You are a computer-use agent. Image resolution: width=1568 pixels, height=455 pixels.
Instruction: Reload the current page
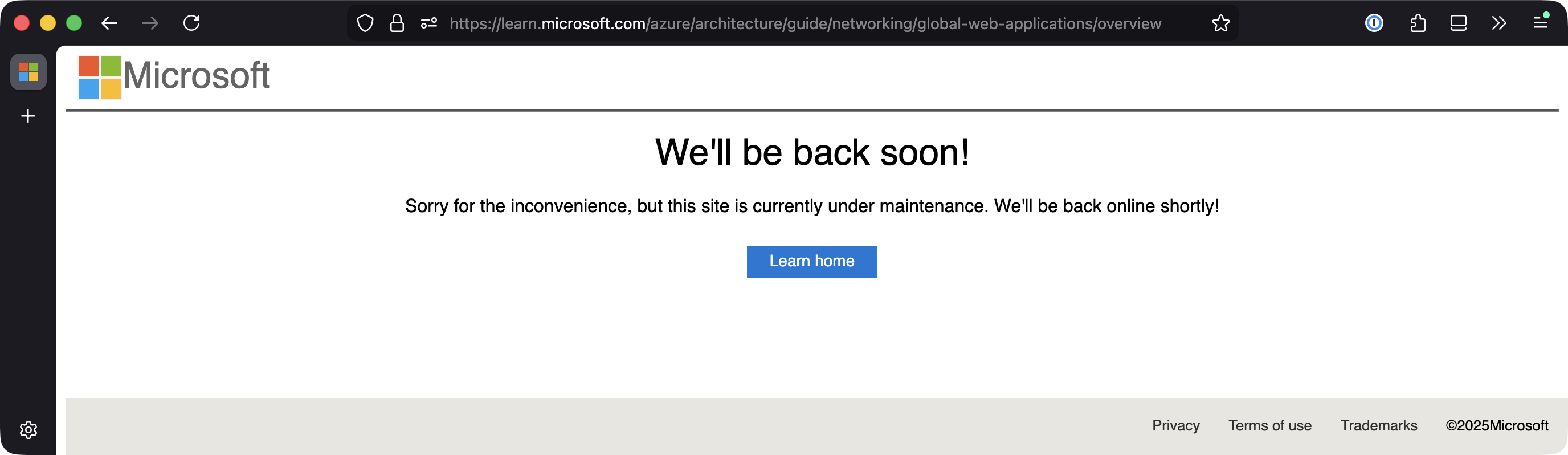(191, 23)
